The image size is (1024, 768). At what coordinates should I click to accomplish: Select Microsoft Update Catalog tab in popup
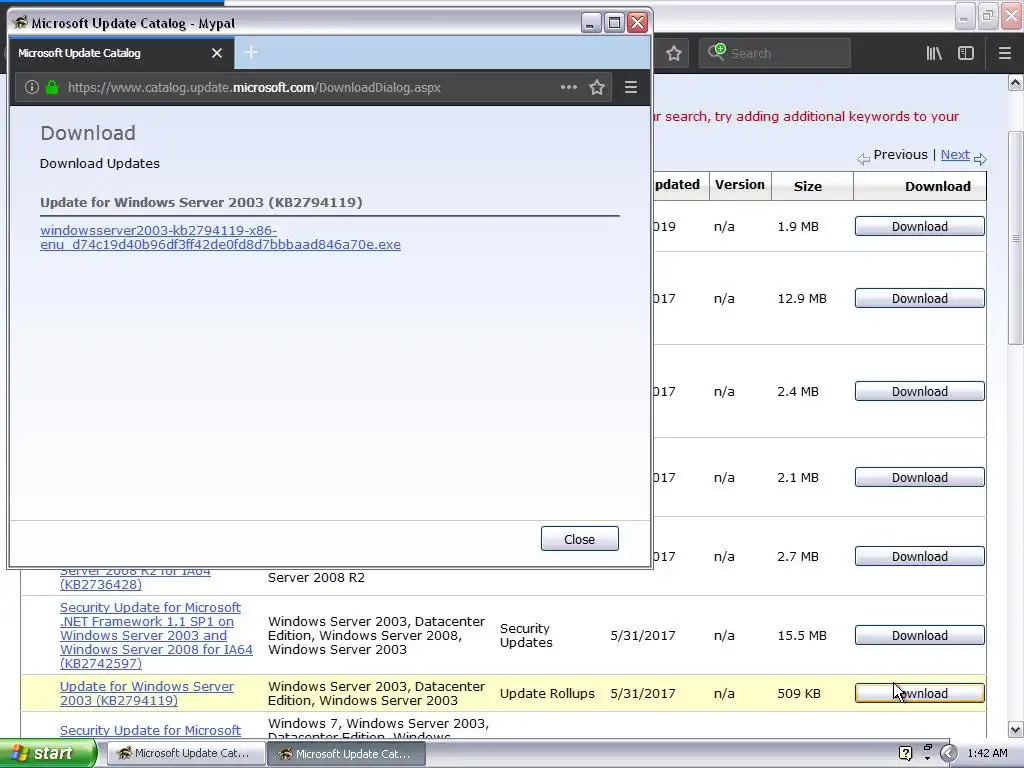pyautogui.click(x=120, y=53)
